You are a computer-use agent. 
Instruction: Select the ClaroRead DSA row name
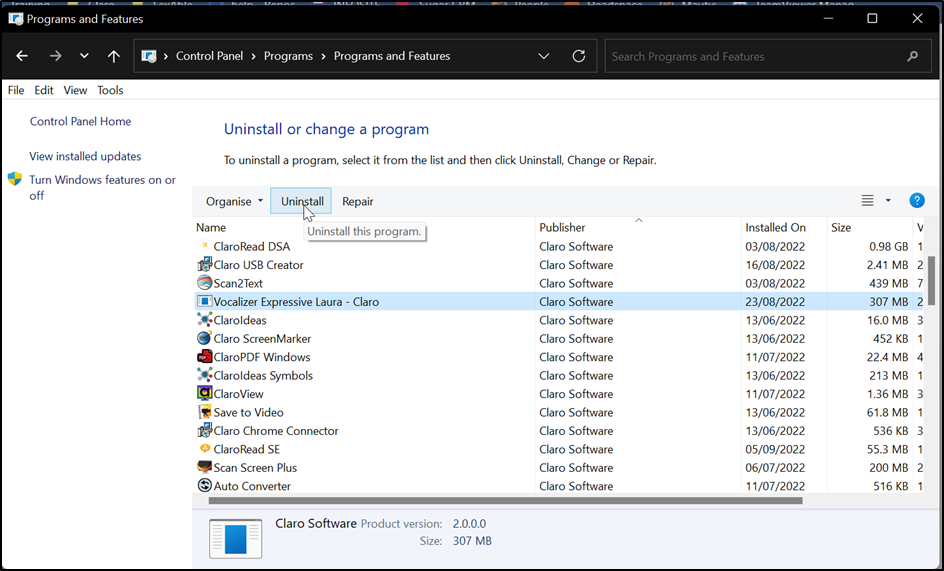click(x=252, y=246)
